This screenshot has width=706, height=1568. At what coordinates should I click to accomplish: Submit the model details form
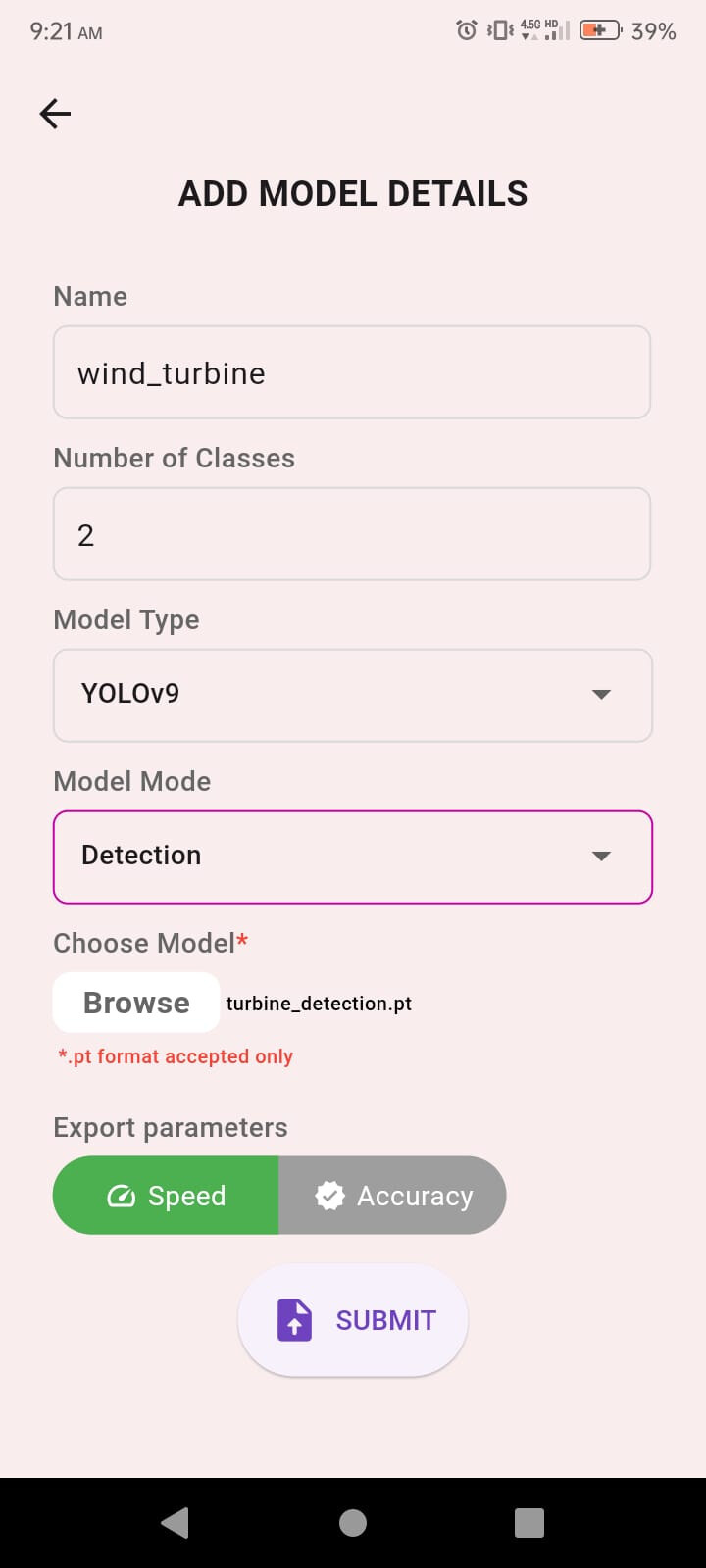click(x=353, y=1320)
